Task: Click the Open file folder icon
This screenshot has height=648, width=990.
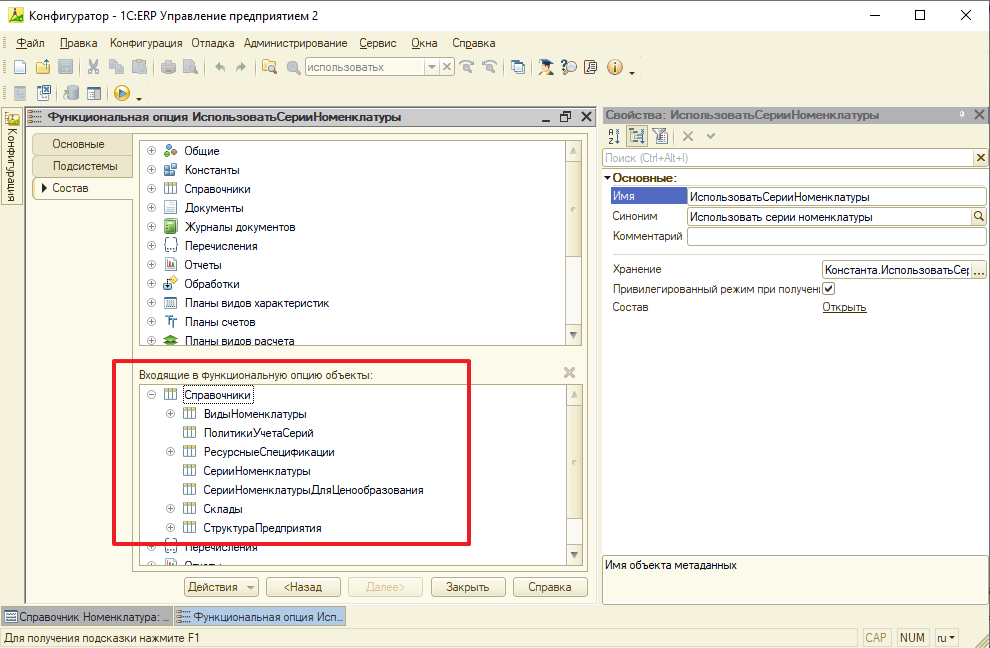Action: 43,67
